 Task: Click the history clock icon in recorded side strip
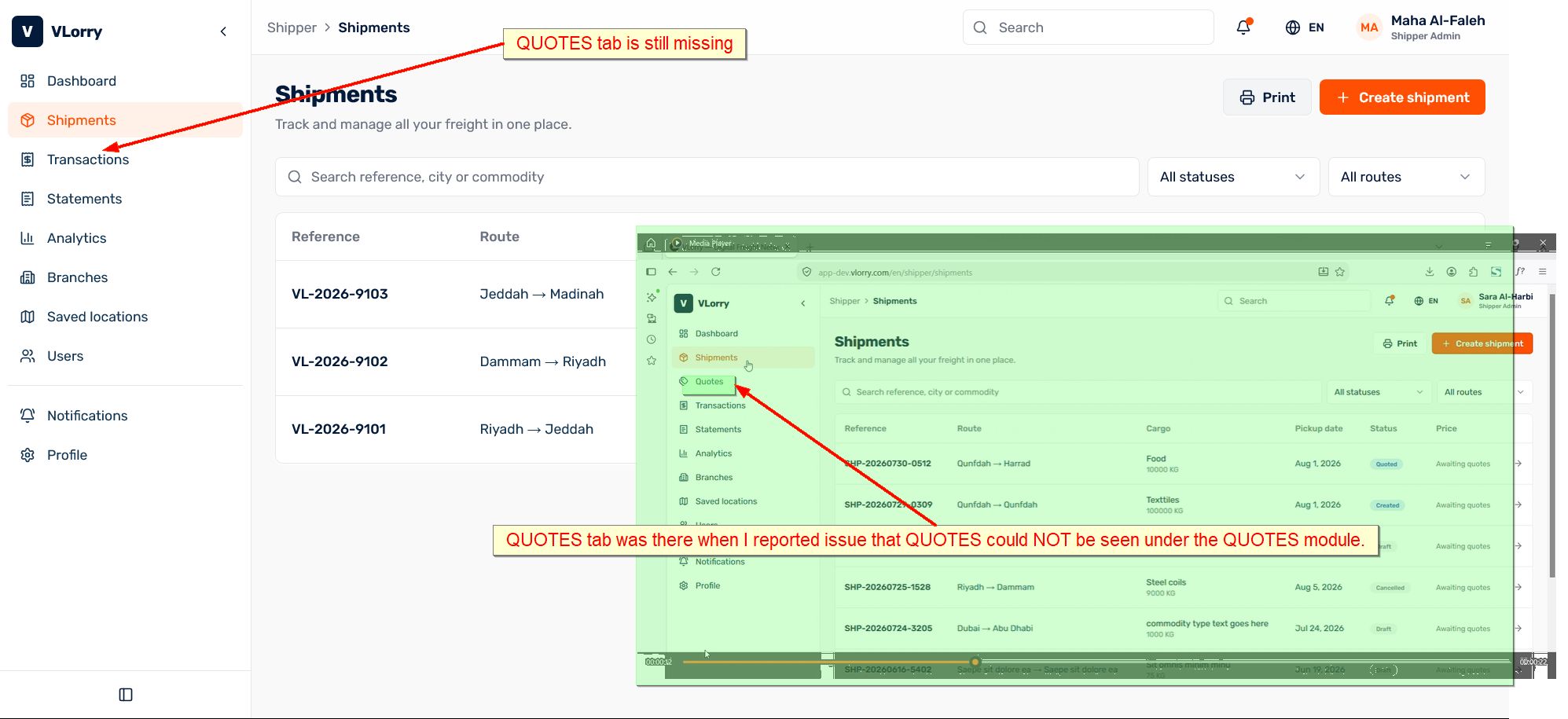click(652, 339)
